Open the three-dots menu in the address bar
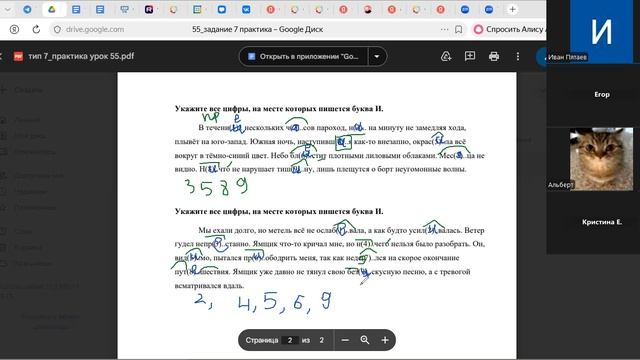Image resolution: width=640 pixels, height=360 pixels. [x=444, y=29]
